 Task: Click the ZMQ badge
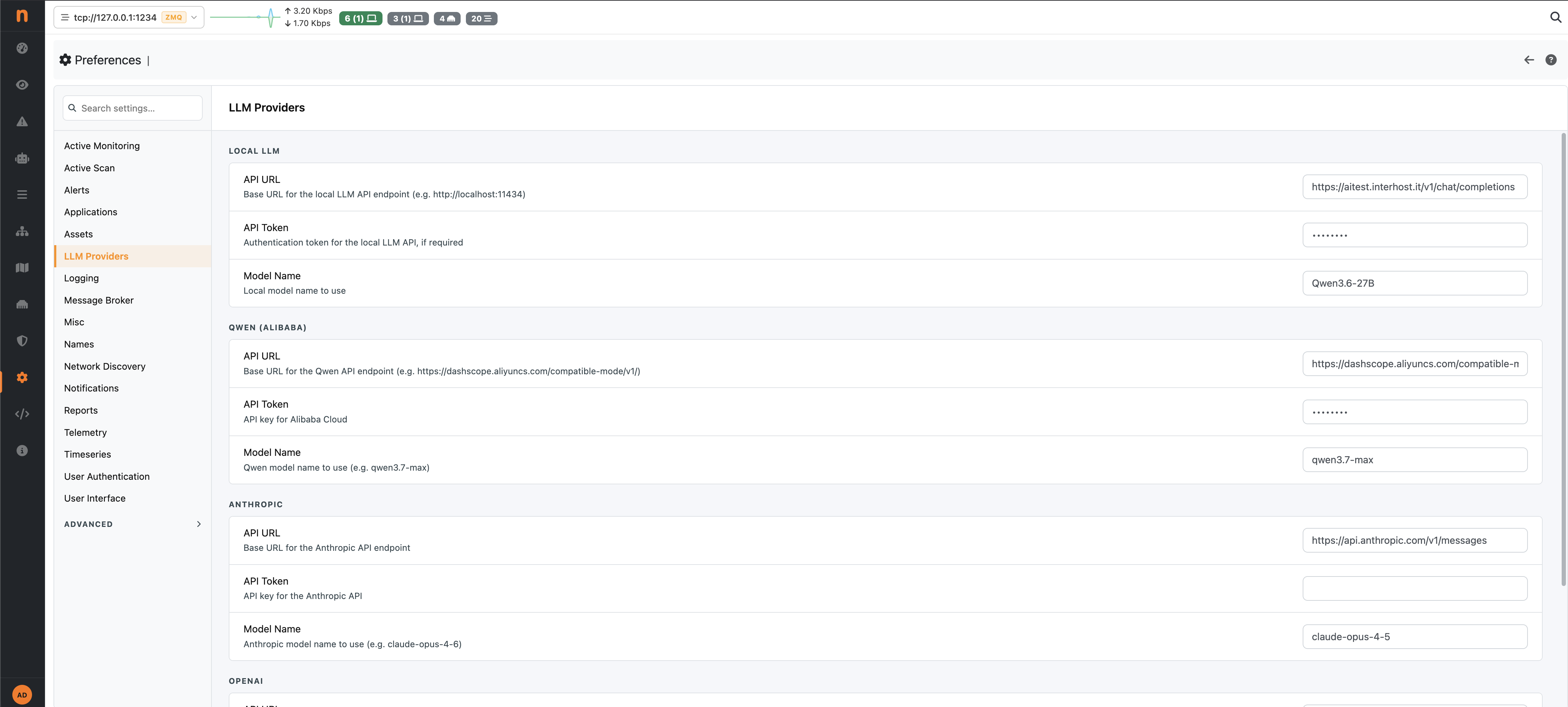(173, 17)
